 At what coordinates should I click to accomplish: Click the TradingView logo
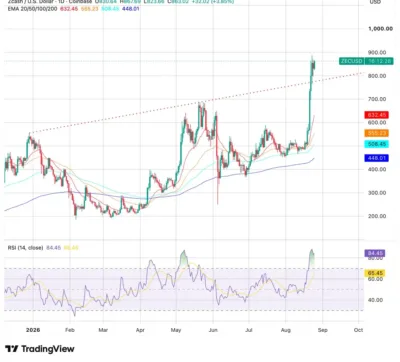(40, 349)
